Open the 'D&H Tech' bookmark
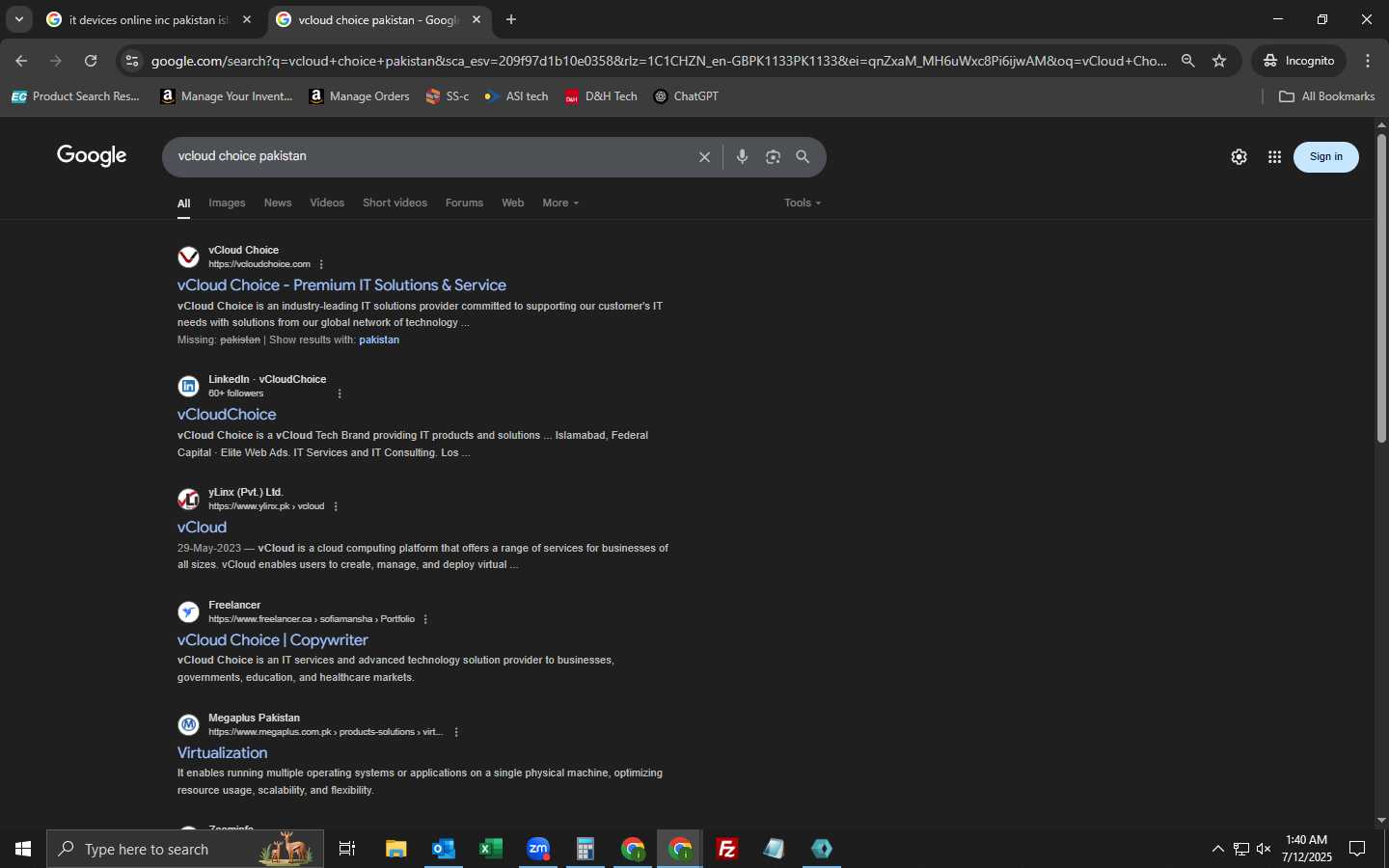 tap(601, 96)
